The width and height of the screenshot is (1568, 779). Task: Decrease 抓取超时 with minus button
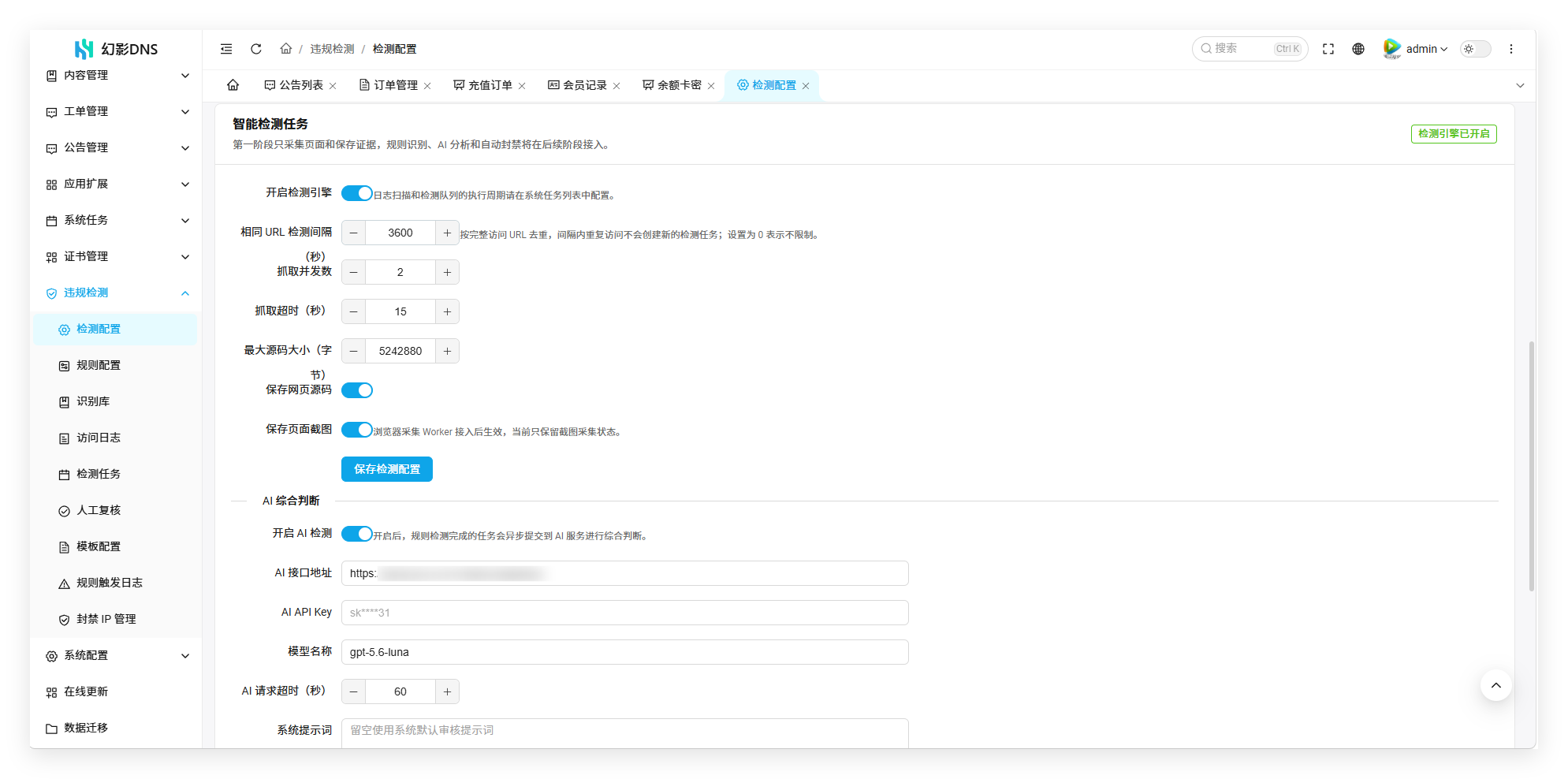(353, 311)
